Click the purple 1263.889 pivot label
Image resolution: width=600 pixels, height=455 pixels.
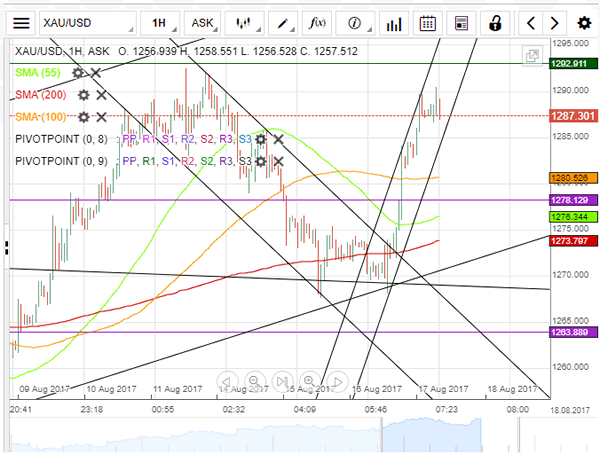coord(573,332)
